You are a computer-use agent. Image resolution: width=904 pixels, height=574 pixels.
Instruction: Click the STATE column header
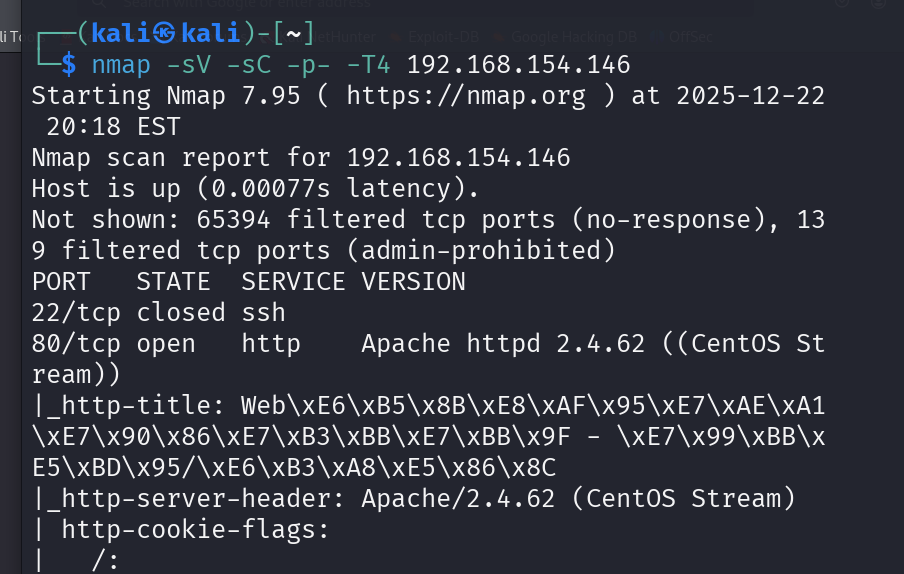174,281
